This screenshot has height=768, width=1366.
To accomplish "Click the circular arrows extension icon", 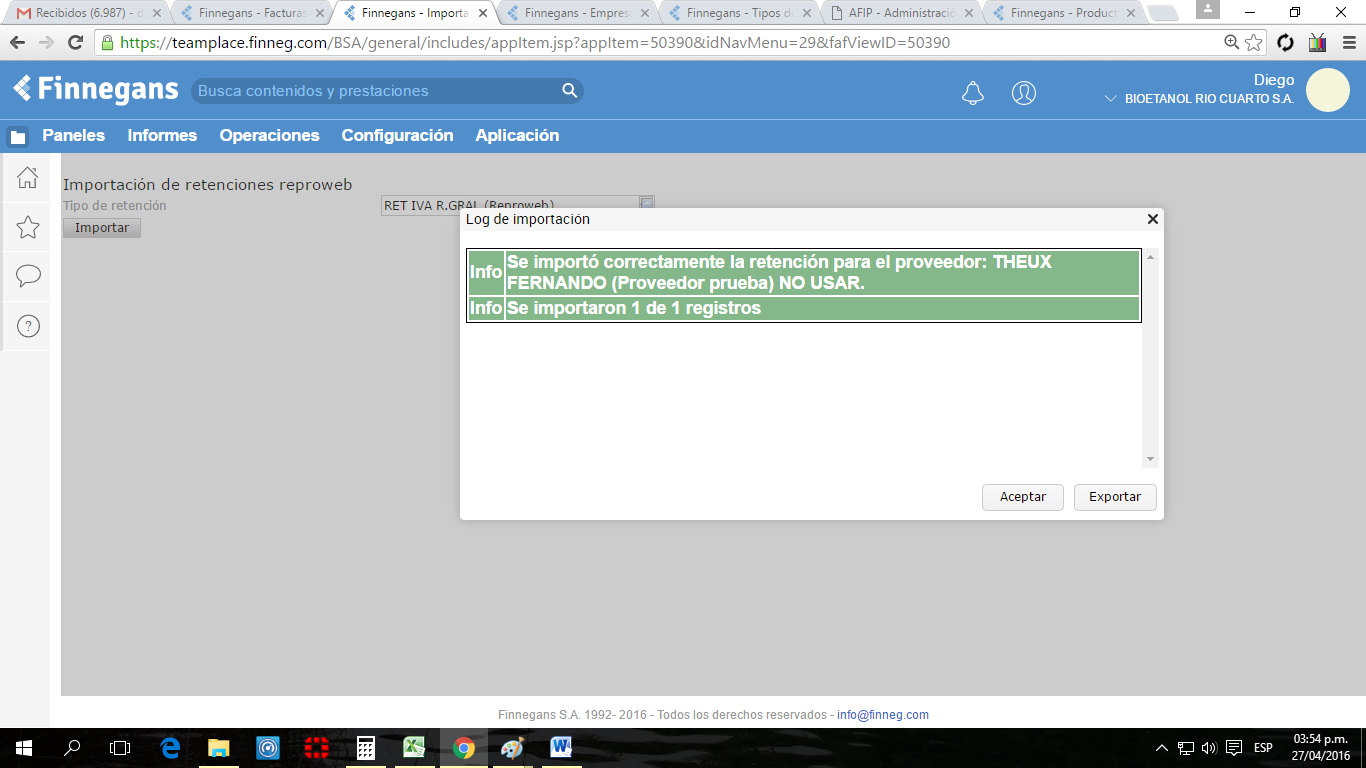I will pos(1286,43).
